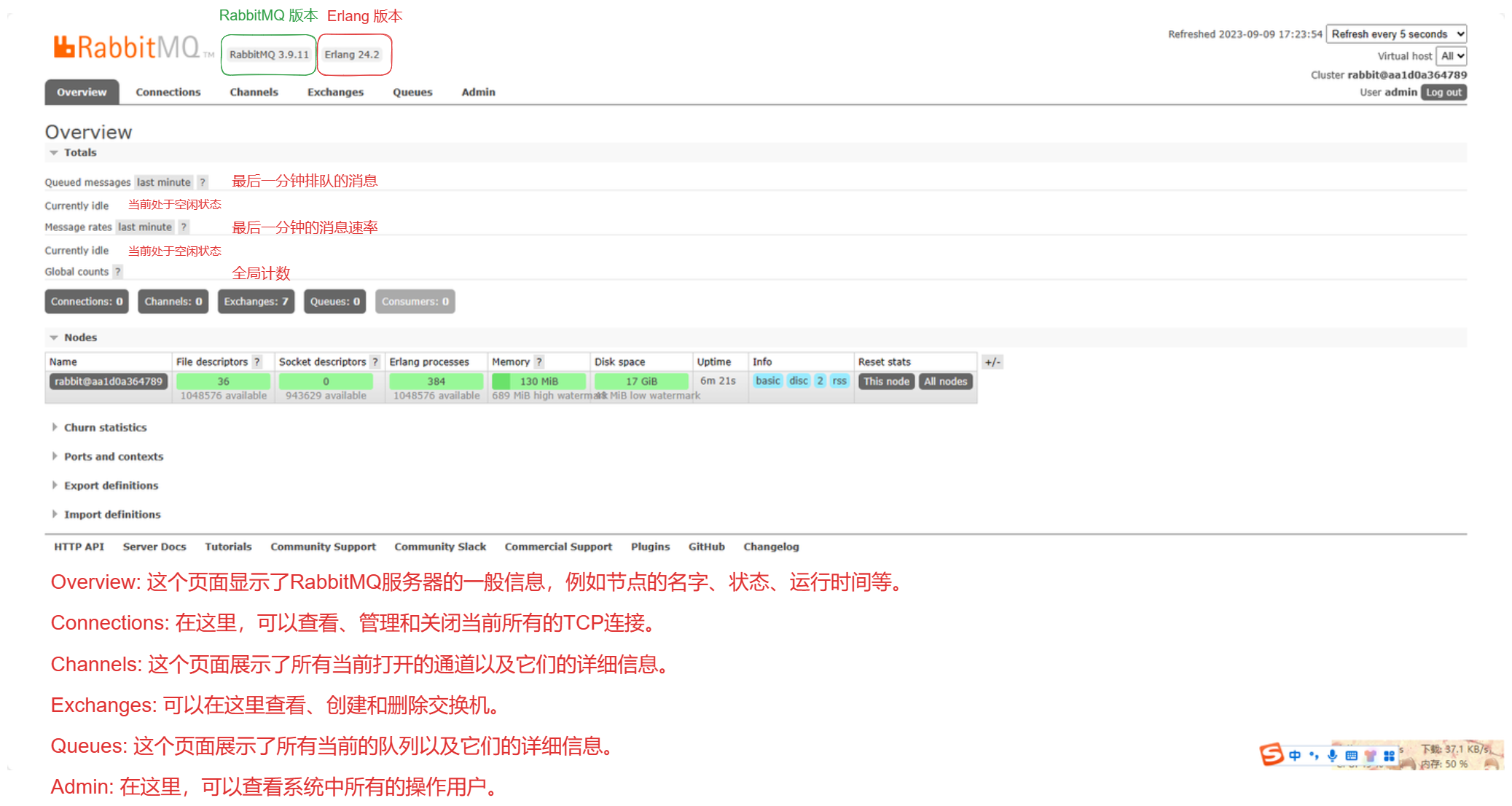Viewport: 1512px width, 806px height.
Task: Click the This node reset stats button
Action: pos(886,381)
